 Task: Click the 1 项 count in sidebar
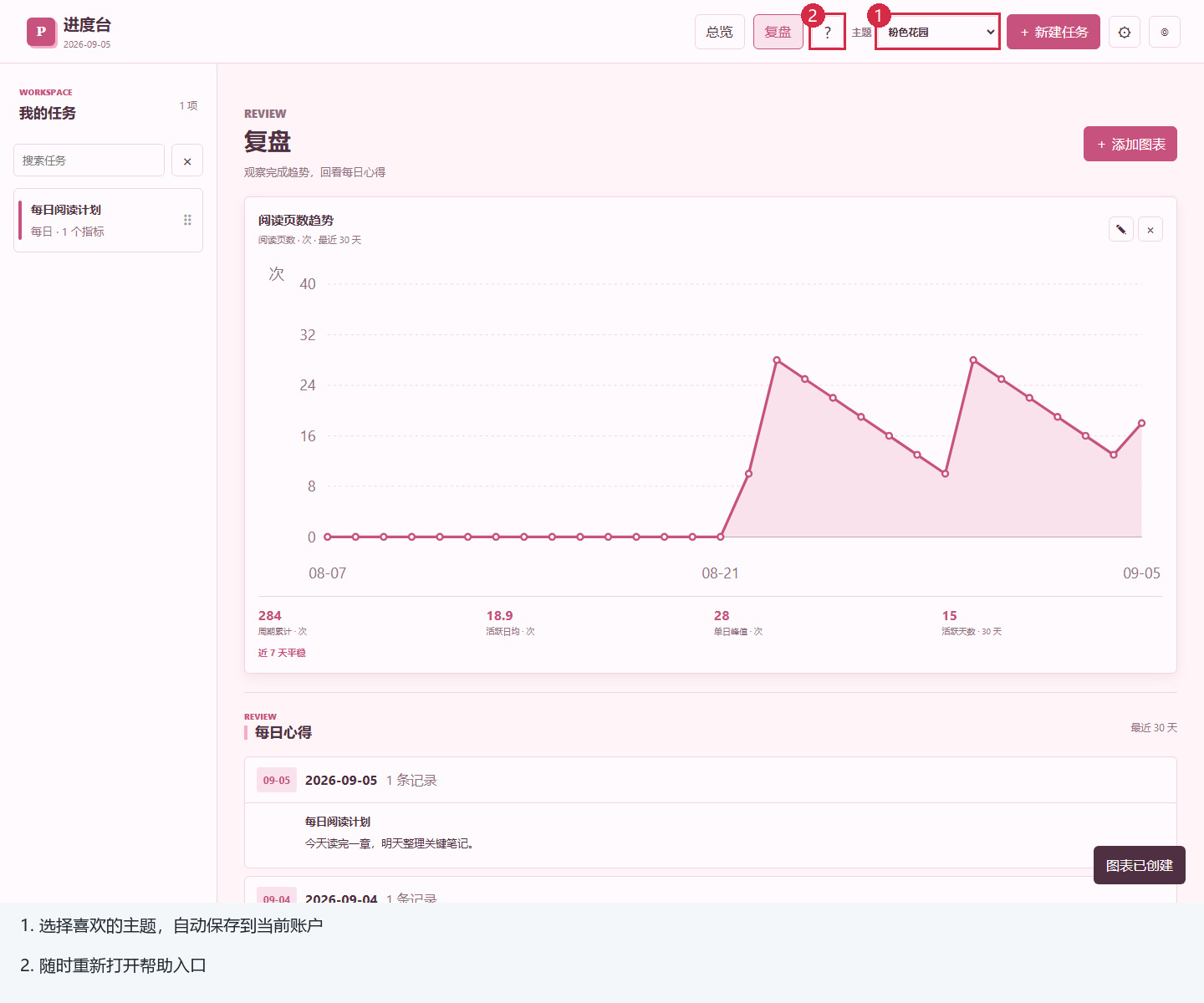click(x=188, y=105)
